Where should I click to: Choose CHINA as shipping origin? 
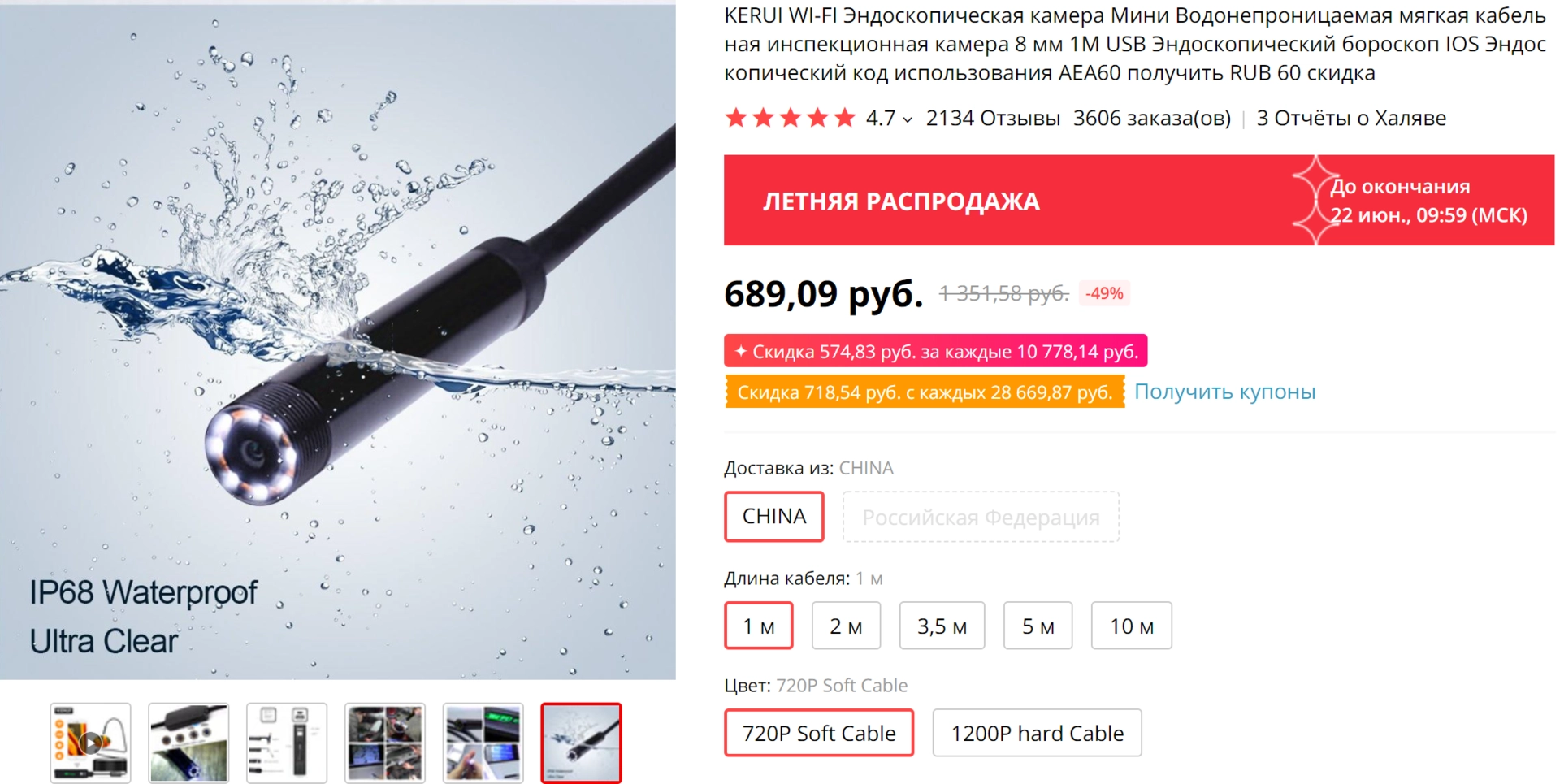pos(774,516)
